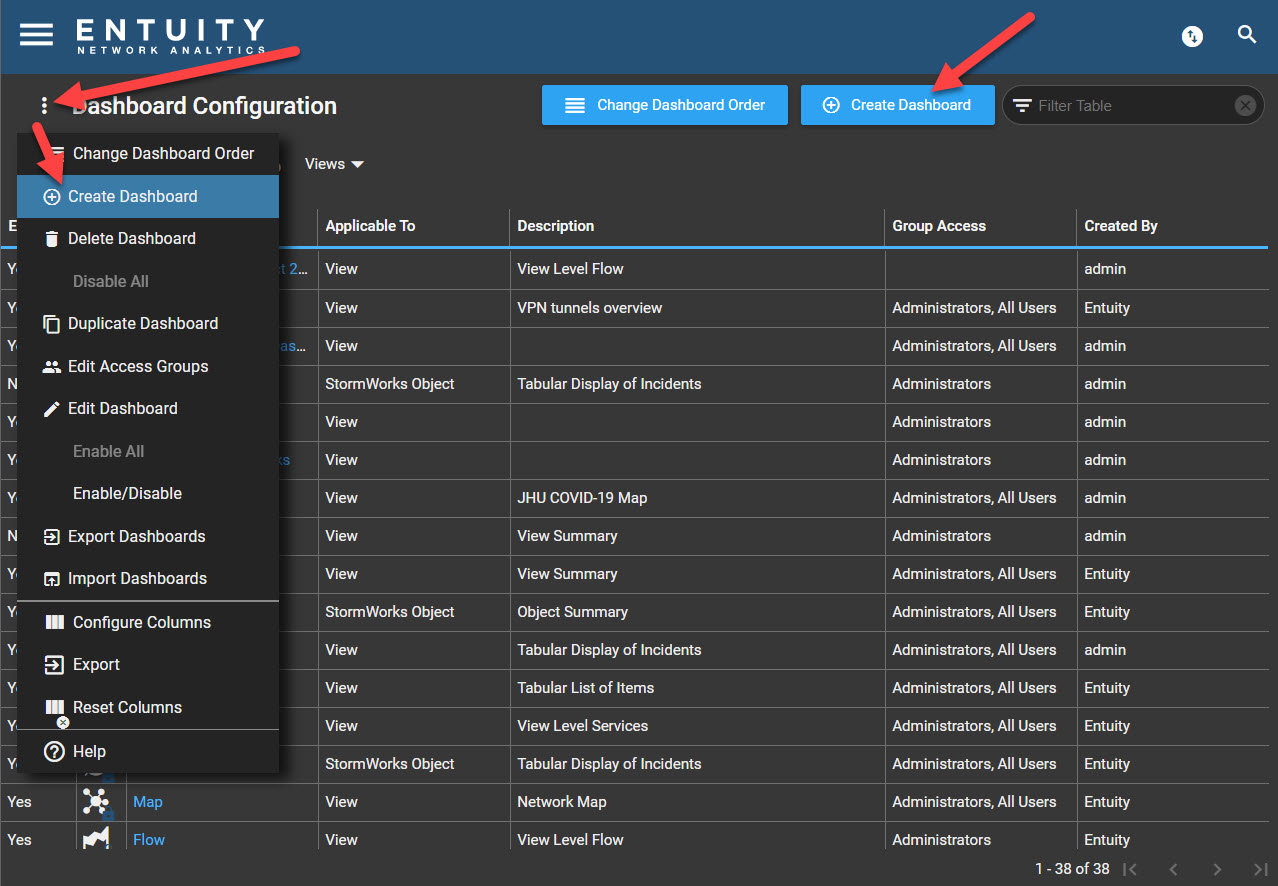Go to the last page of results
This screenshot has width=1278, height=886.
click(1261, 869)
